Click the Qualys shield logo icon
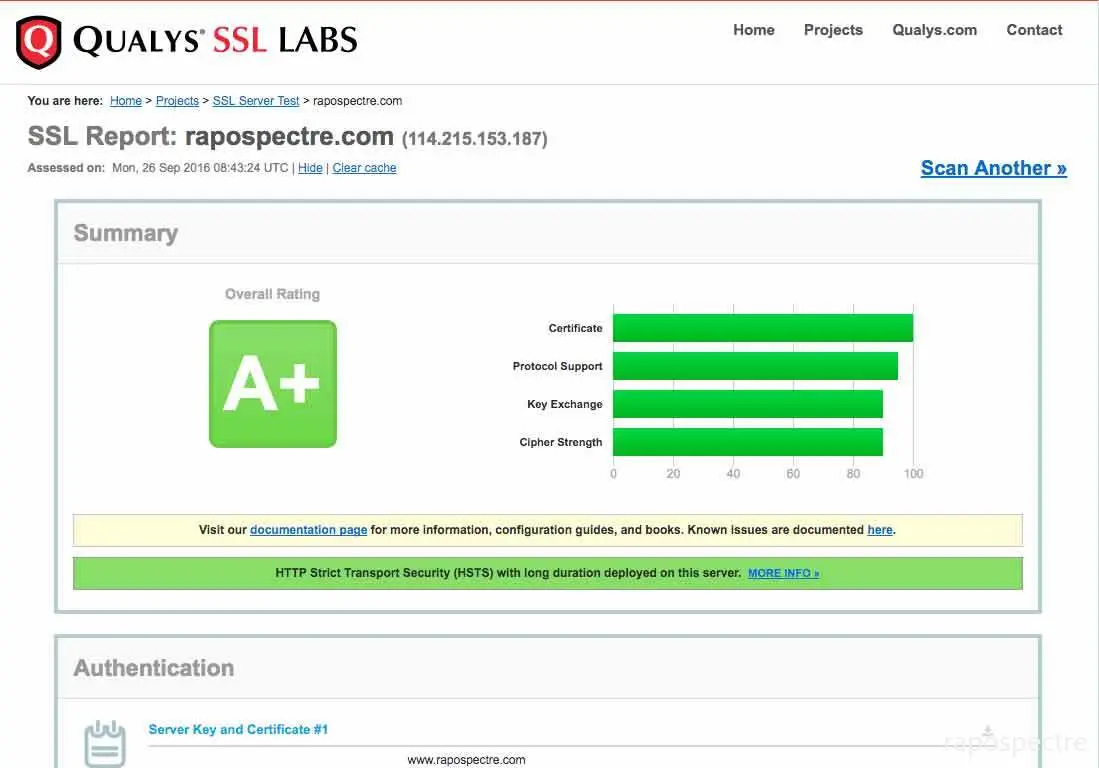The height and width of the screenshot is (768, 1099). tap(39, 42)
